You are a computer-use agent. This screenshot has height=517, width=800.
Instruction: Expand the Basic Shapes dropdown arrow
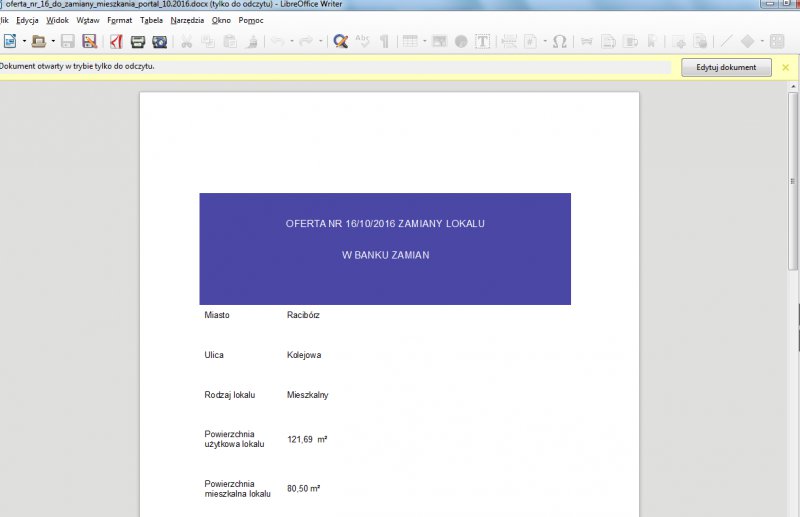coord(762,41)
